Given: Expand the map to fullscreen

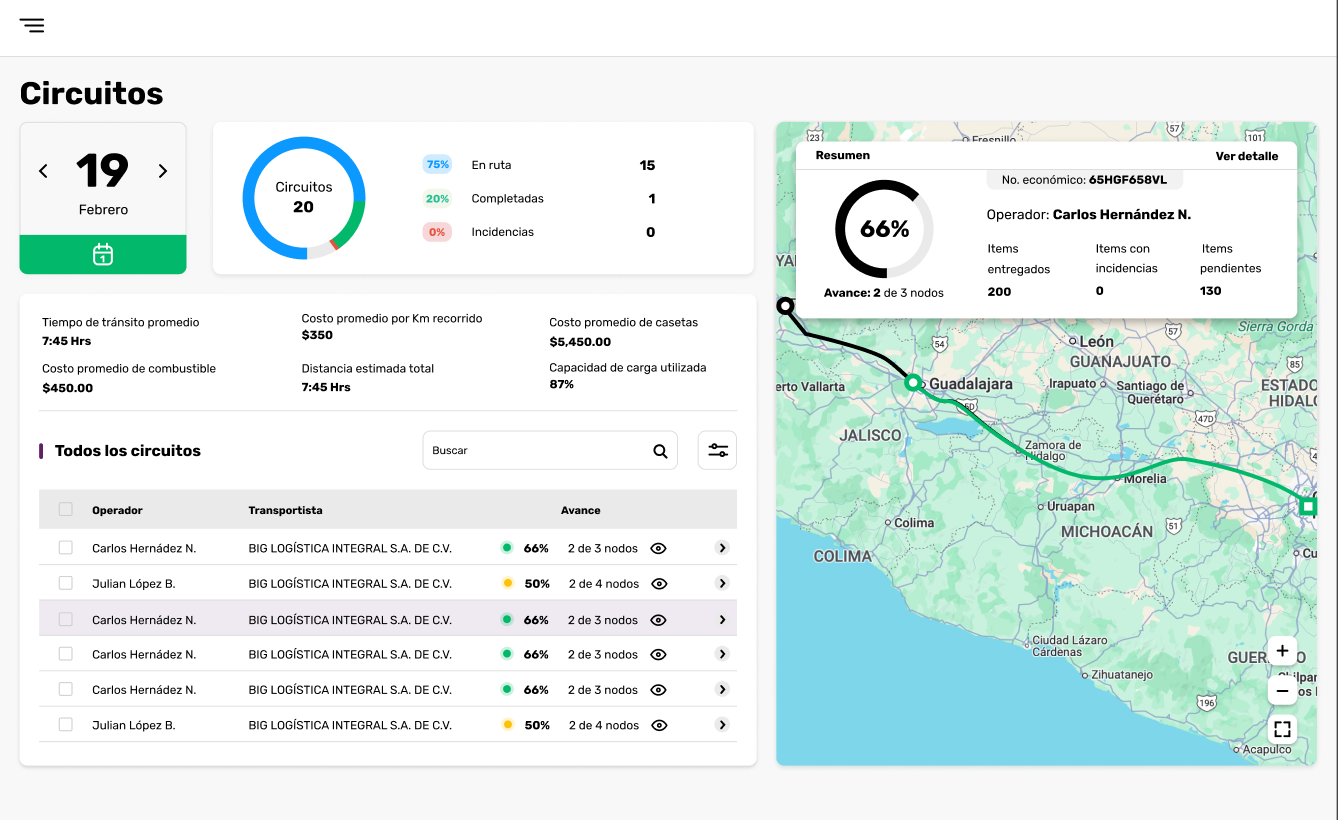Looking at the screenshot, I should point(1282,729).
